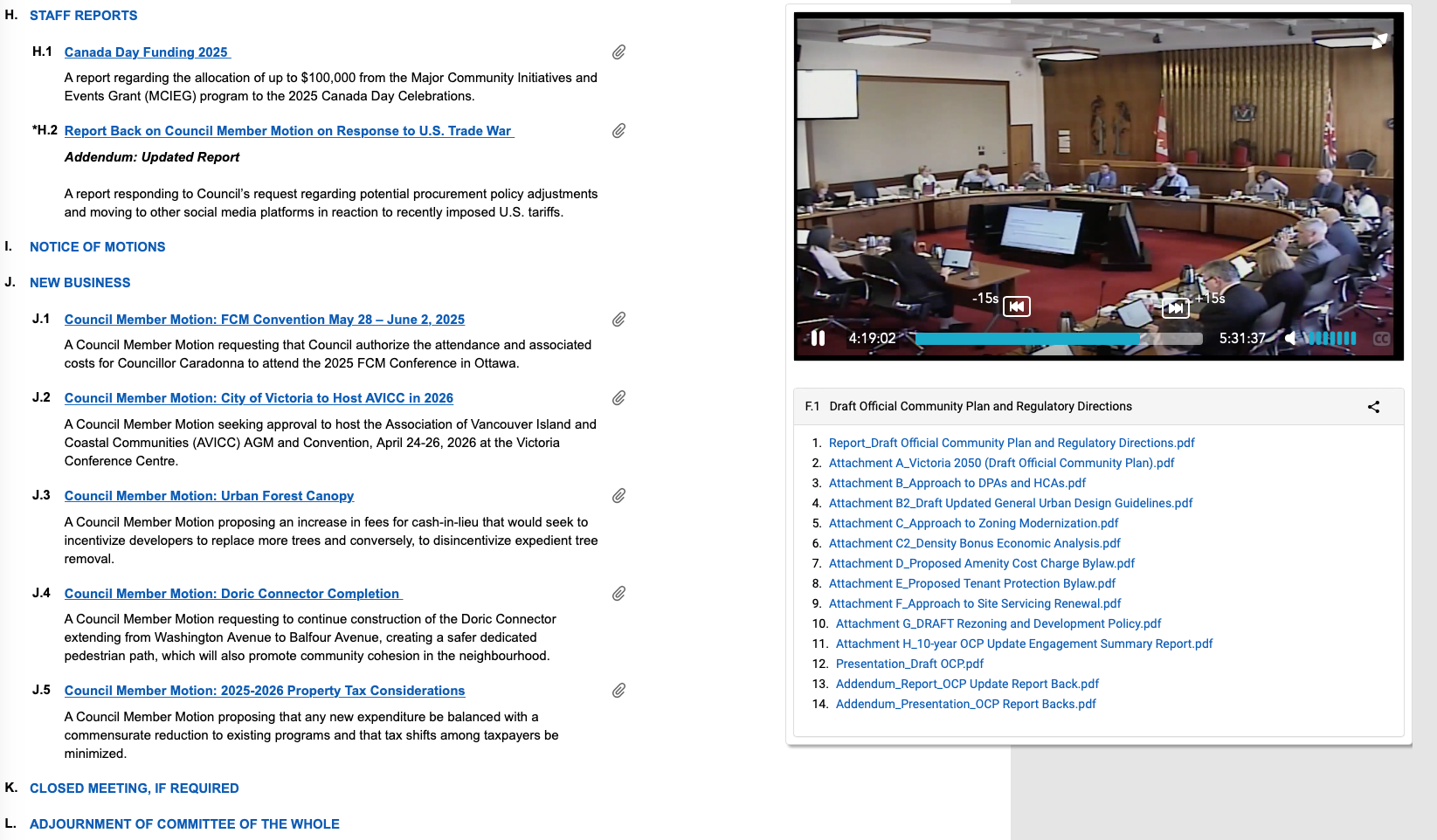Open attachments for Urban Forest Canopy motion
The height and width of the screenshot is (840, 1437).
(618, 496)
